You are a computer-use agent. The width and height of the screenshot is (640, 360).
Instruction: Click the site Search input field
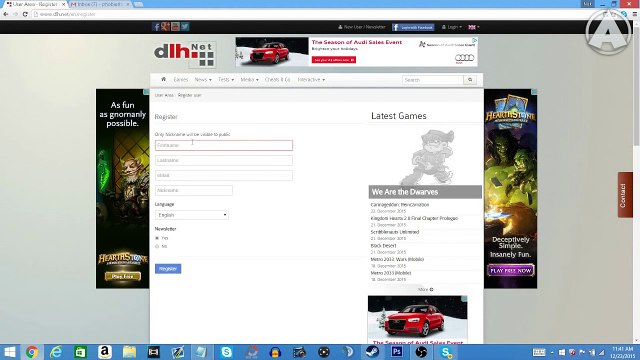433,80
